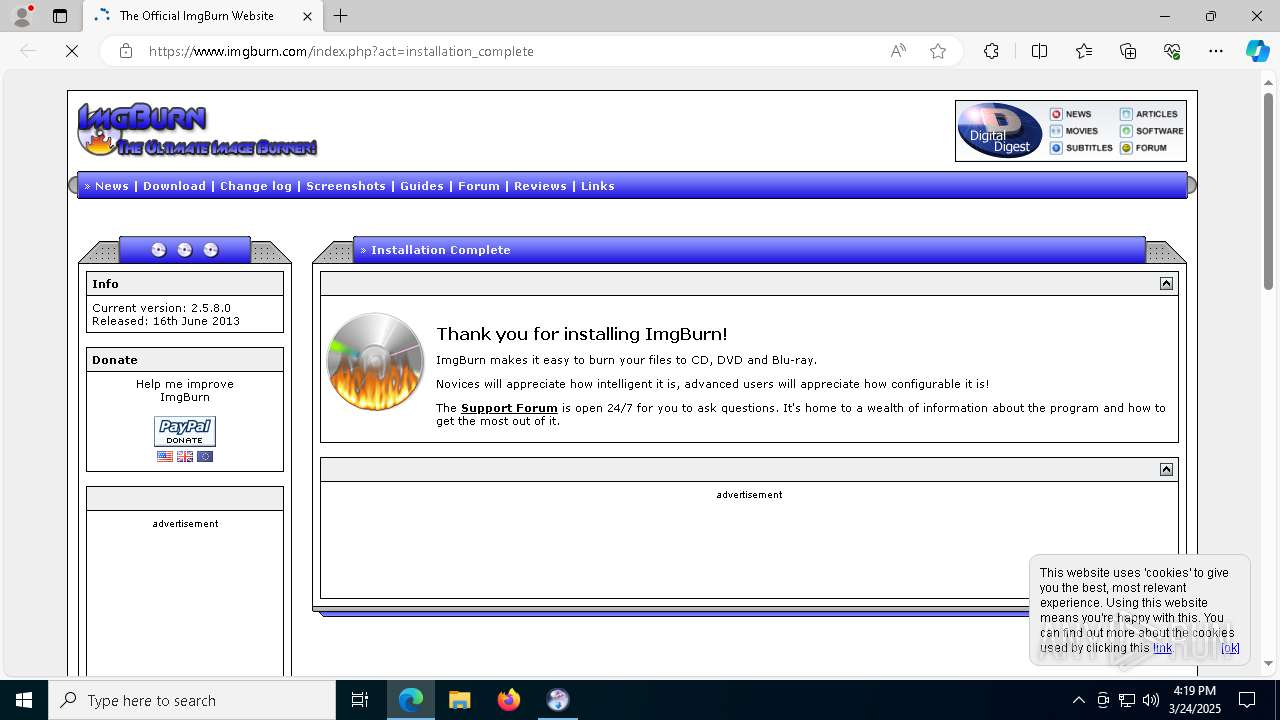Open Forum in the navigation bar
The height and width of the screenshot is (720, 1280).
479,186
